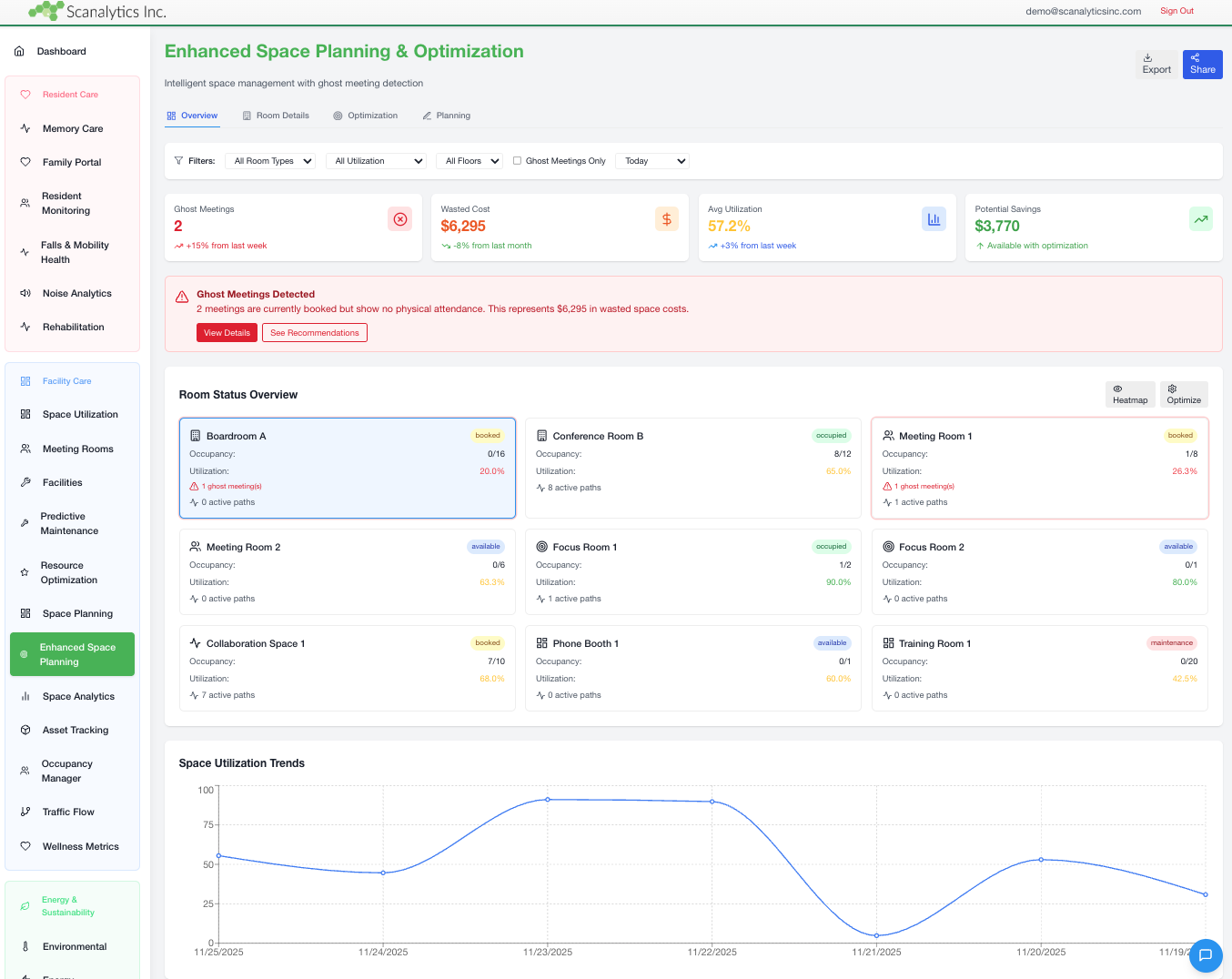
Task: Open the Resident Care section icon
Action: tap(25, 94)
